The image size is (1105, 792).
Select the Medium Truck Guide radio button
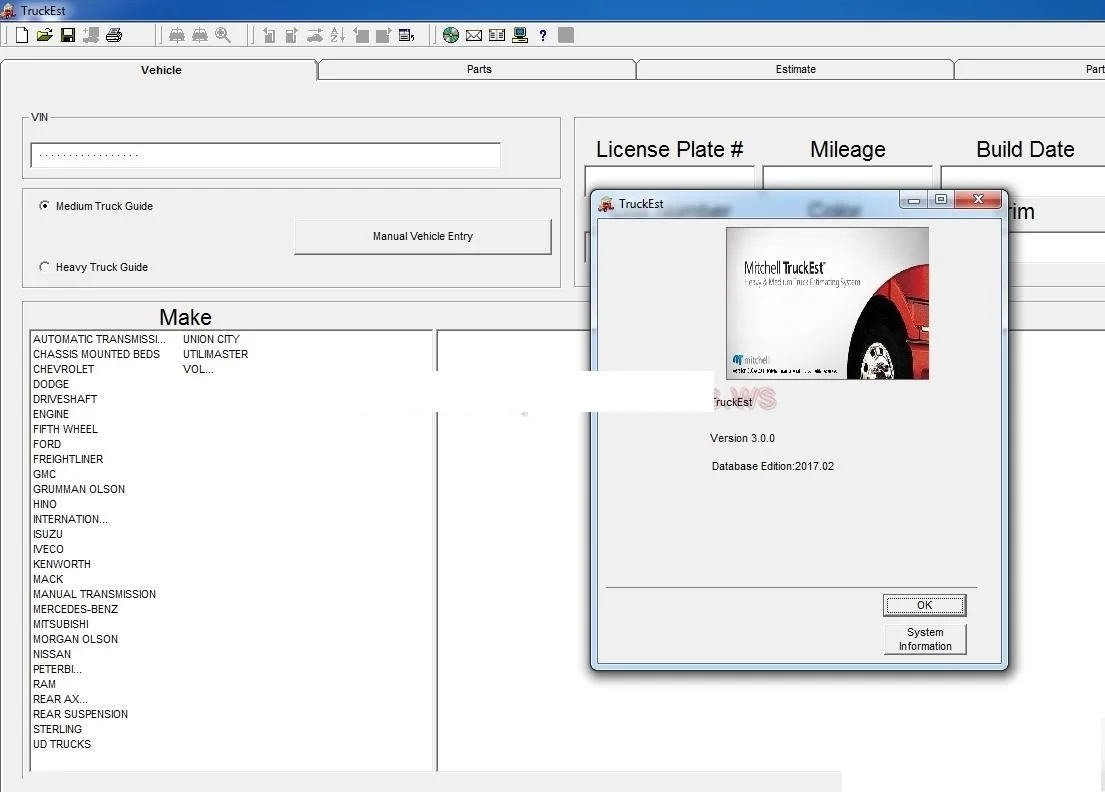tap(44, 206)
